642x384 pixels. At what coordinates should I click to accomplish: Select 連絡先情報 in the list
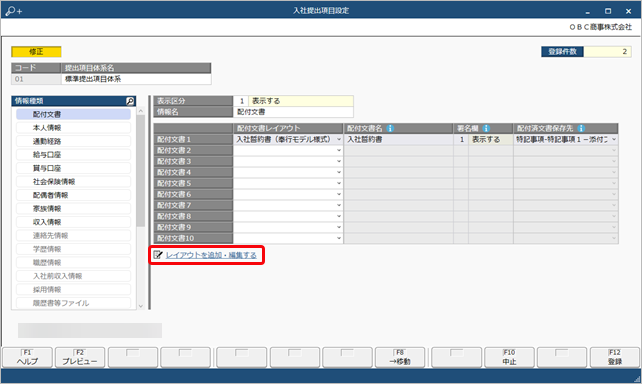[x=73, y=236]
